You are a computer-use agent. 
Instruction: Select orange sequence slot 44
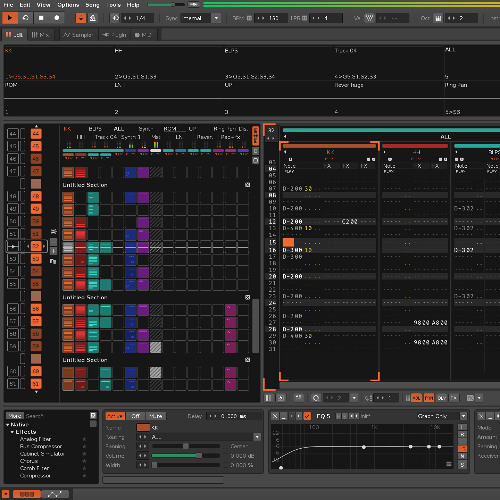tap(36, 134)
